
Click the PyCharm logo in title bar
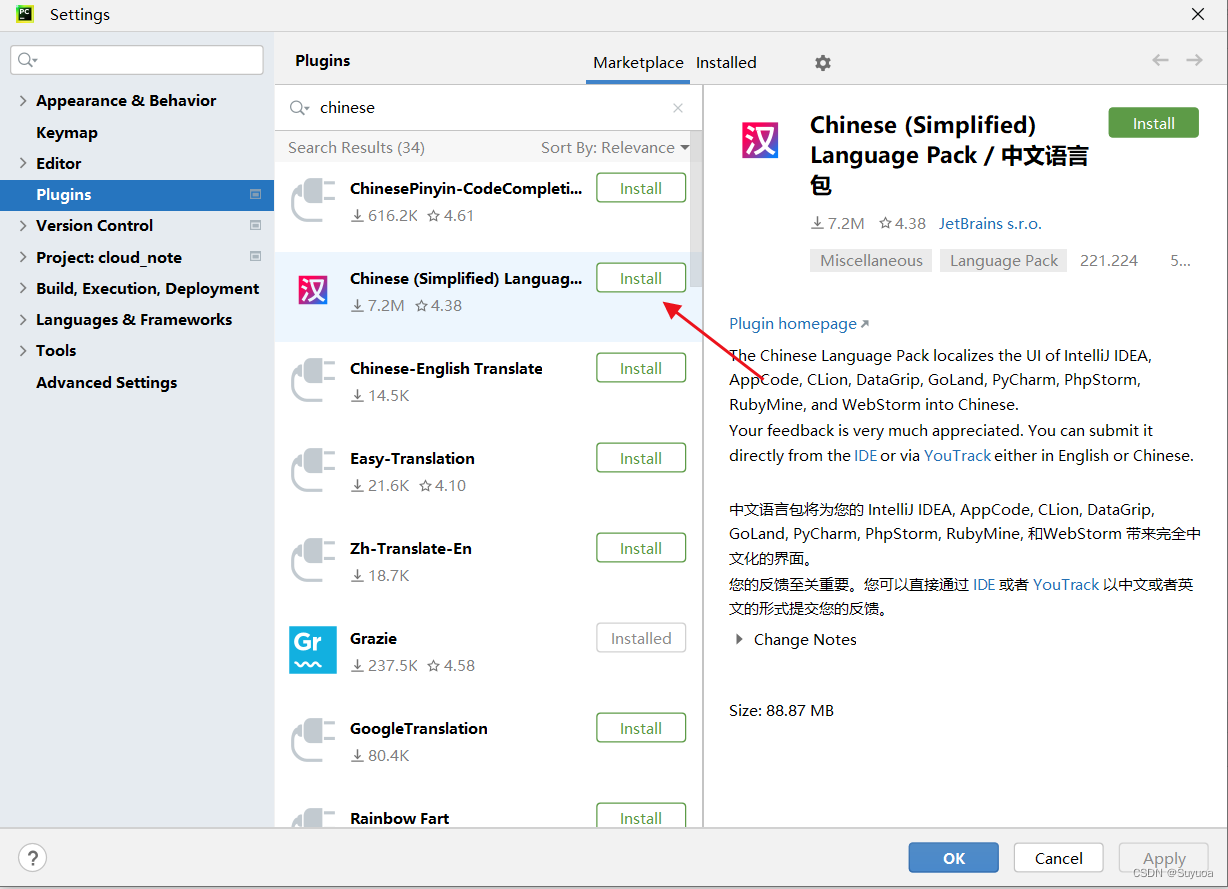coord(25,14)
